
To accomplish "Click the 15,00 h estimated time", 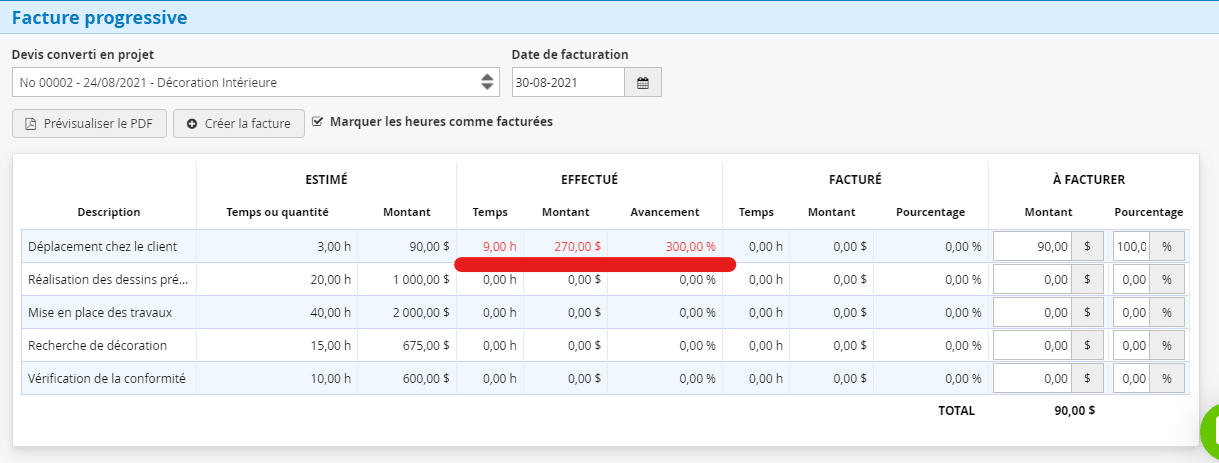I will [329, 346].
